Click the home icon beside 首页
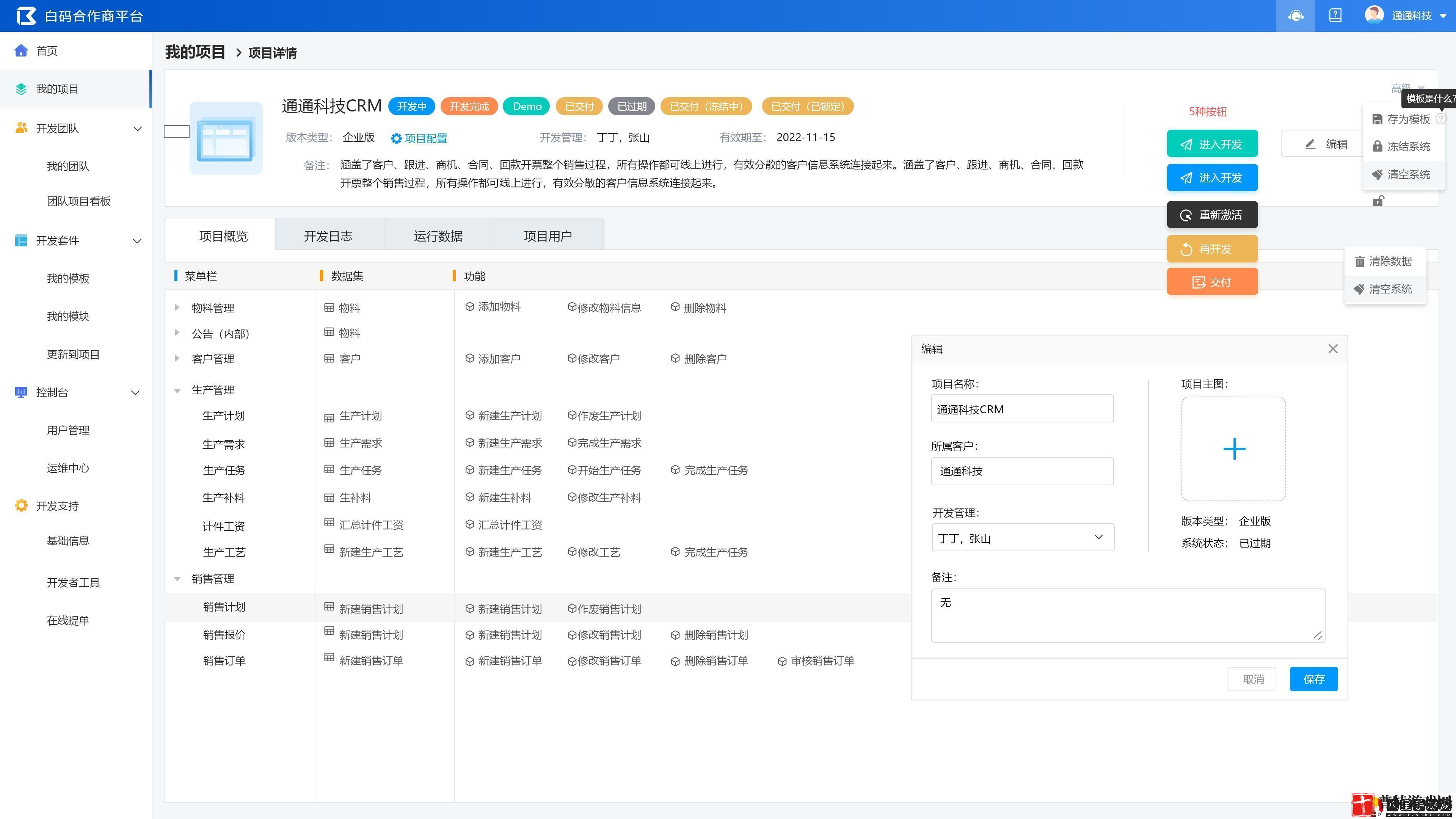1456x819 pixels. pos(21,51)
